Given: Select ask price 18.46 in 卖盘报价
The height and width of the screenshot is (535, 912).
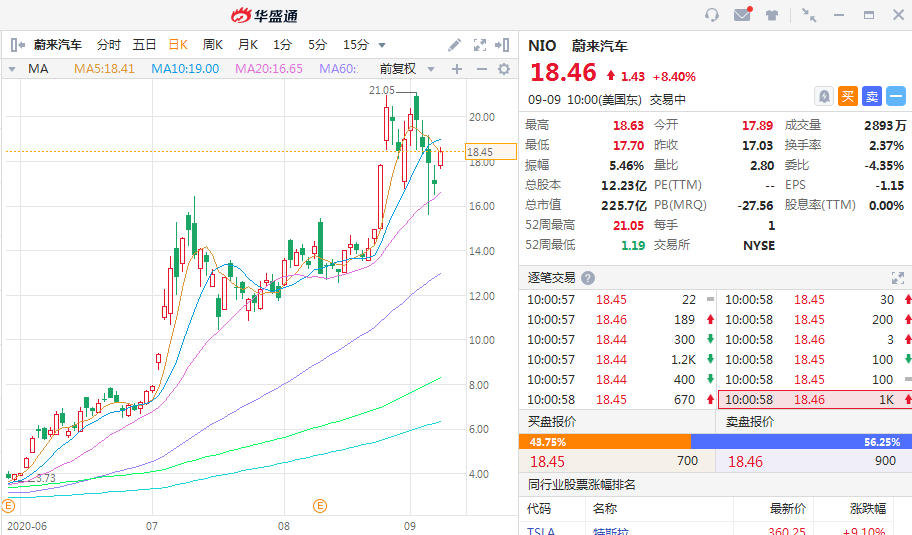Looking at the screenshot, I should 745,462.
